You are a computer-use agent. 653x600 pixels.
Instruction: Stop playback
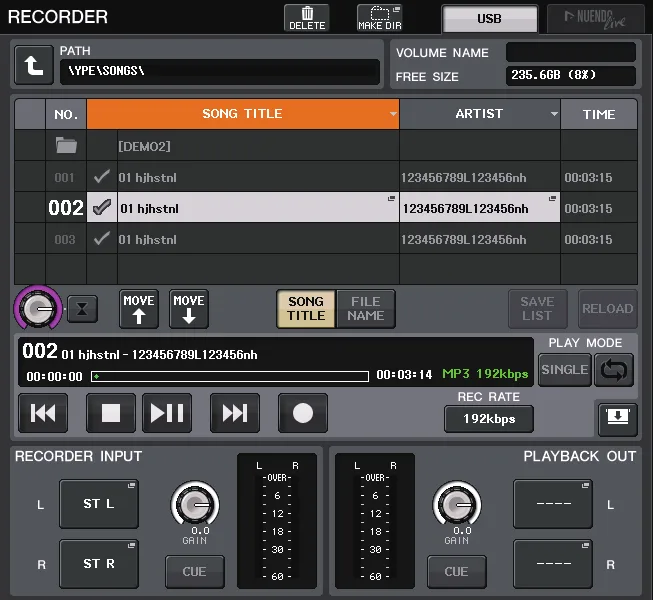(111, 413)
